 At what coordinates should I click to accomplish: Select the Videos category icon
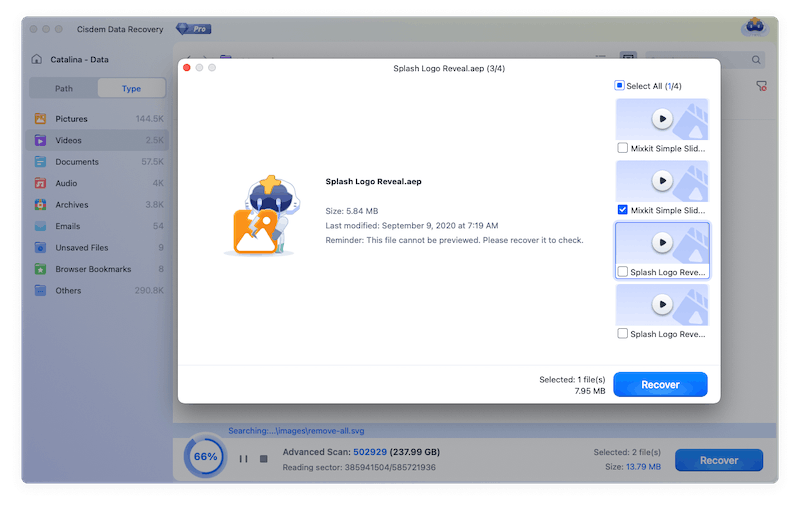(40, 140)
